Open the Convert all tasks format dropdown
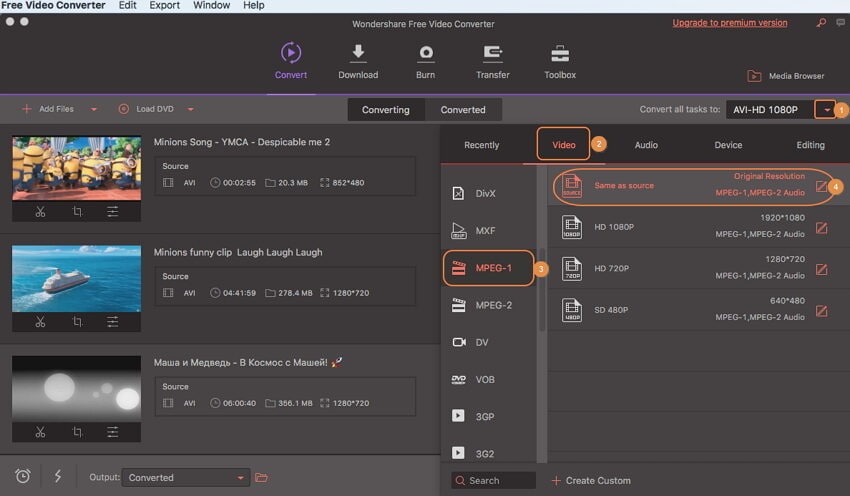The width and height of the screenshot is (850, 496). point(826,110)
